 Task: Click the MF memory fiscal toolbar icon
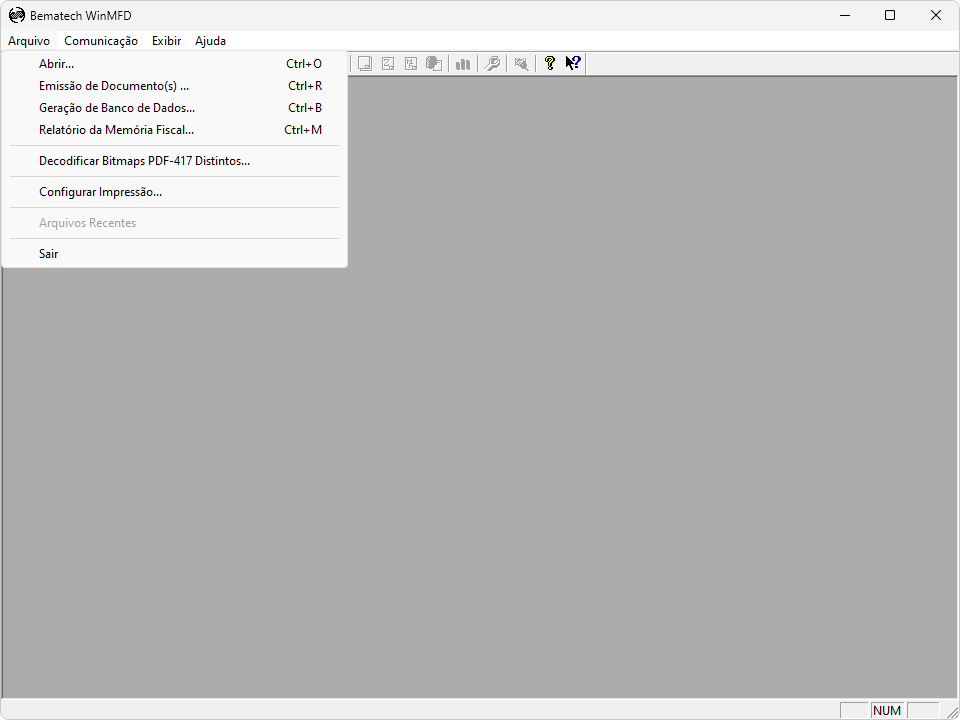click(x=411, y=63)
